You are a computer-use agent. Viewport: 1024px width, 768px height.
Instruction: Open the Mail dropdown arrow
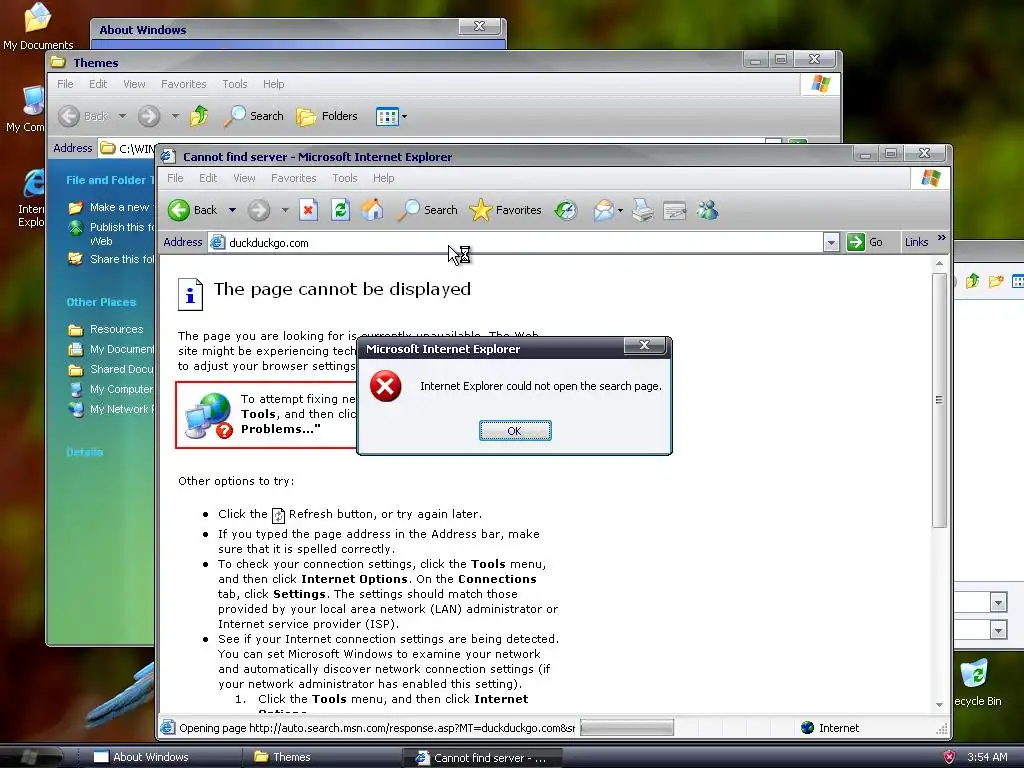[x=620, y=210]
